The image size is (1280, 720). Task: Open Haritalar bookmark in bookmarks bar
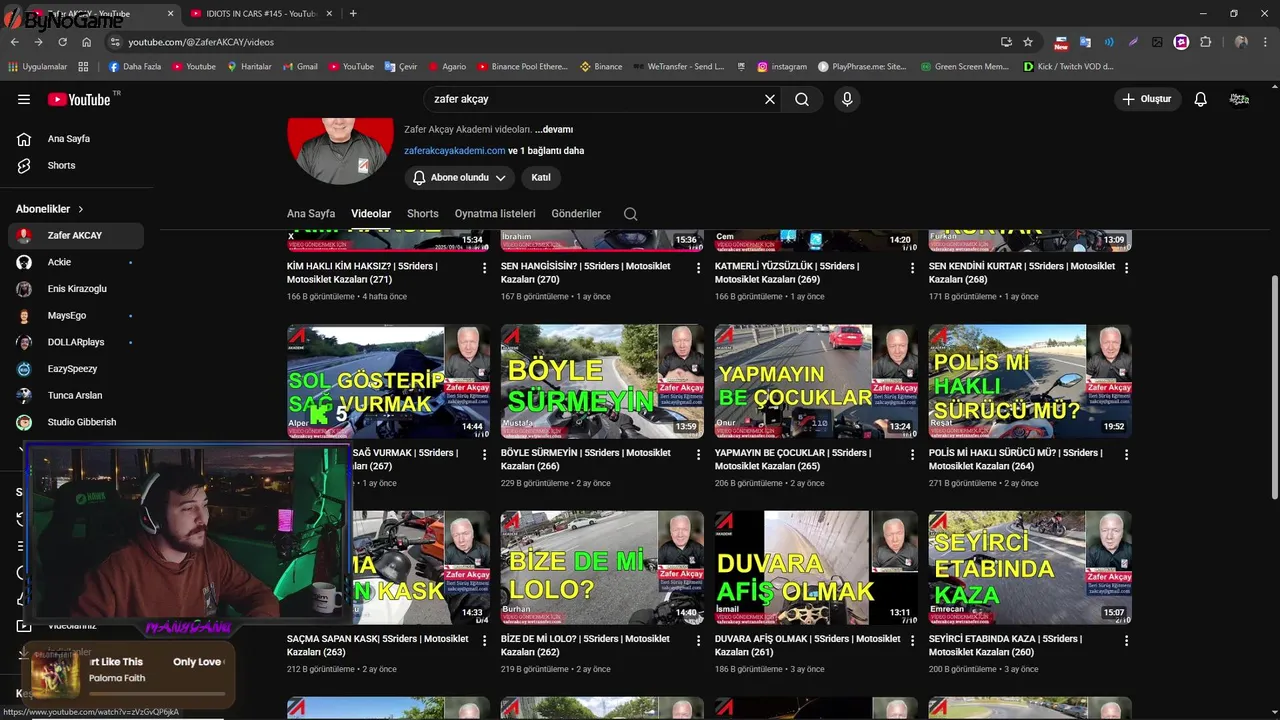249,67
